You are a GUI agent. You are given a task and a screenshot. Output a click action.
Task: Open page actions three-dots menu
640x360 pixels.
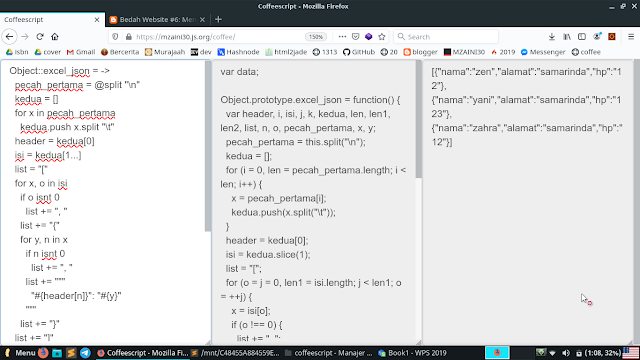point(342,37)
